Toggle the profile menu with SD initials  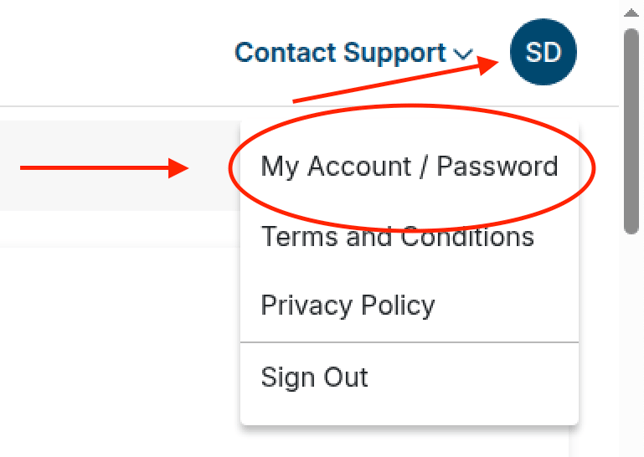point(543,52)
